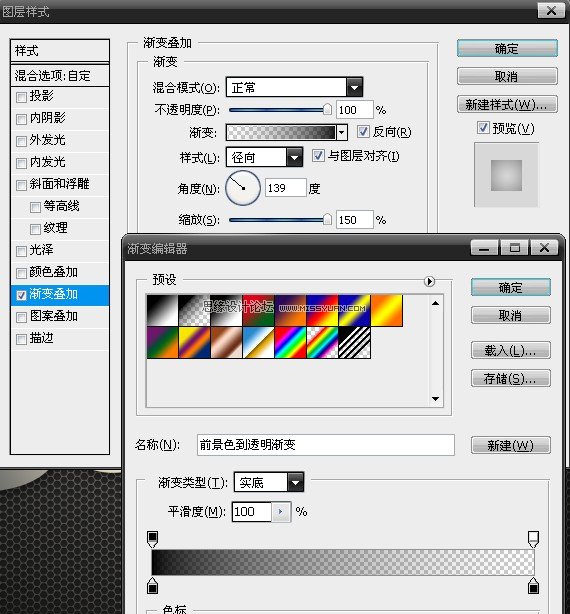Select the right color stop below gradient bar
Screen dimensions: 570x614
coord(533,585)
